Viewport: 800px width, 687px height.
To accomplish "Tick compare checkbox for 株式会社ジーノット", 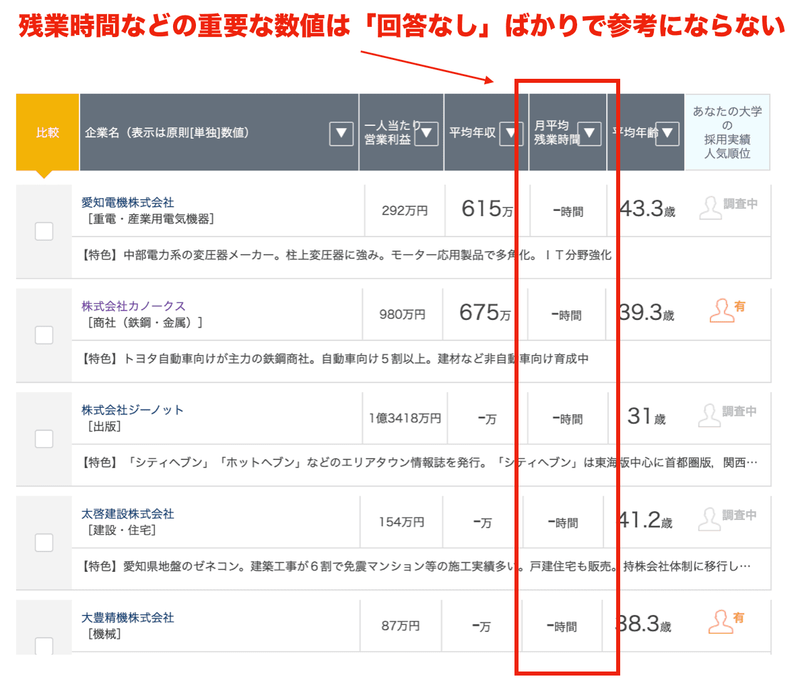I will click(x=44, y=439).
